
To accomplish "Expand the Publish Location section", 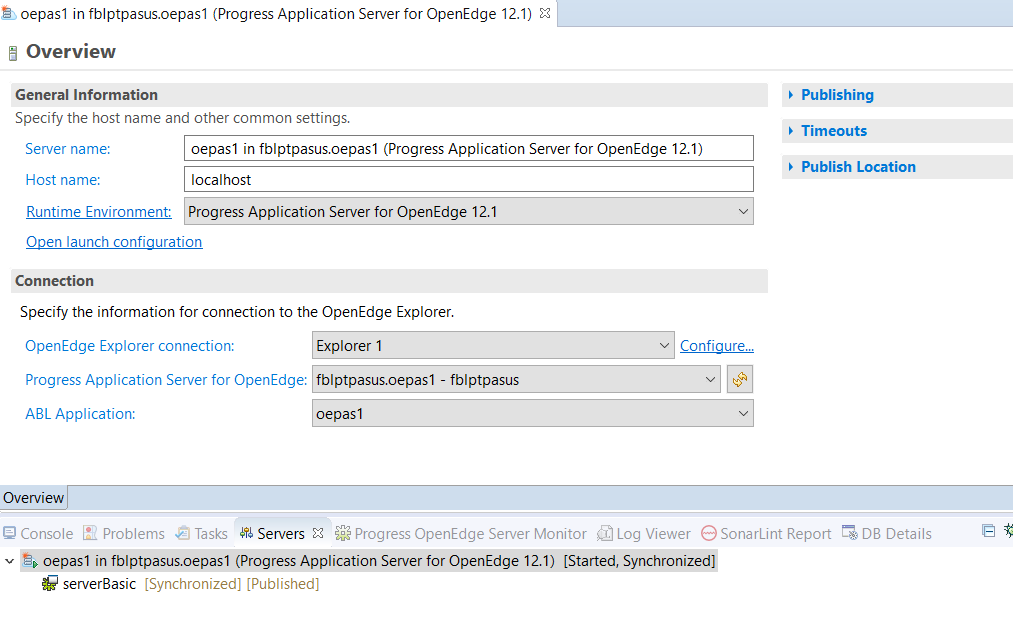I will [x=858, y=167].
